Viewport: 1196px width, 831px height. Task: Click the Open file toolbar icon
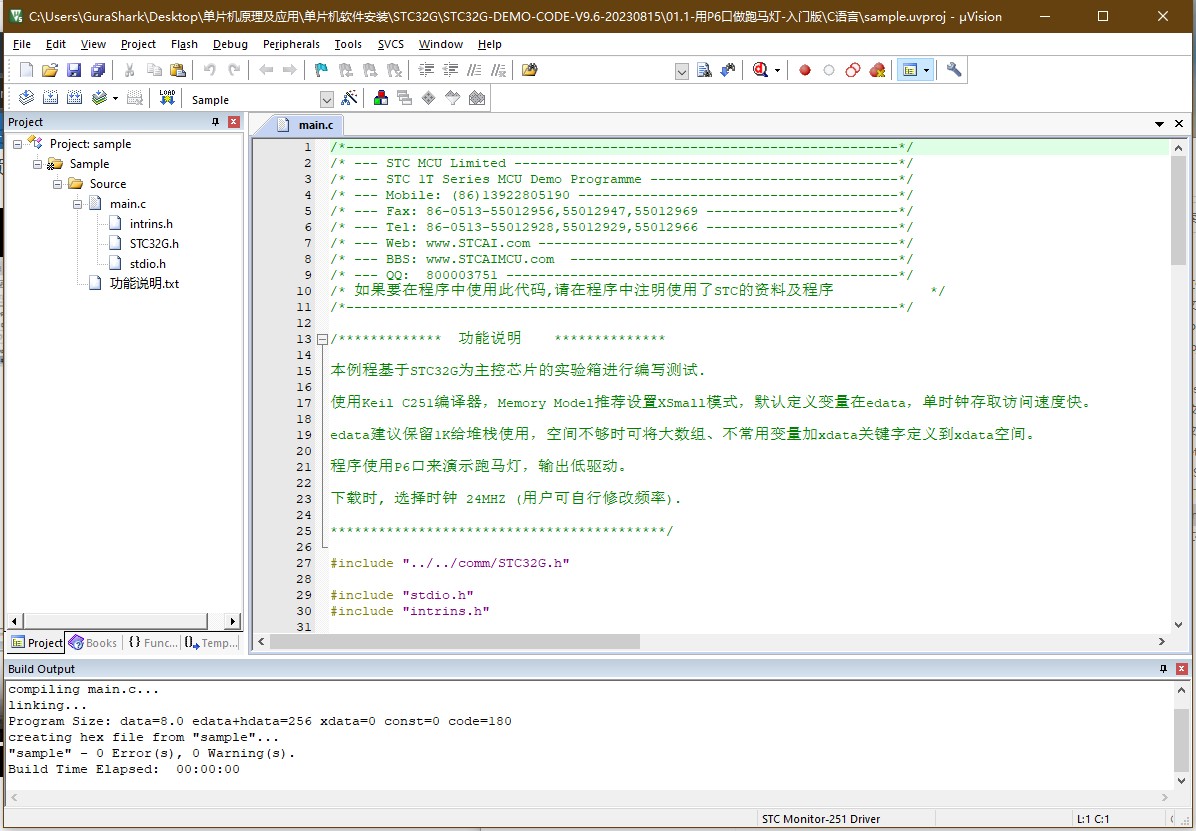point(50,70)
